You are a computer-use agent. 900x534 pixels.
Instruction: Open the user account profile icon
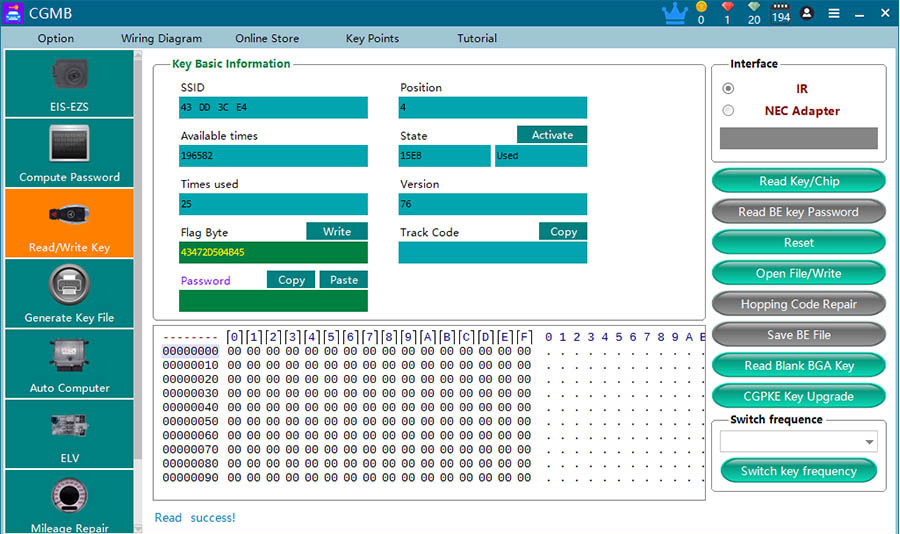tap(807, 14)
